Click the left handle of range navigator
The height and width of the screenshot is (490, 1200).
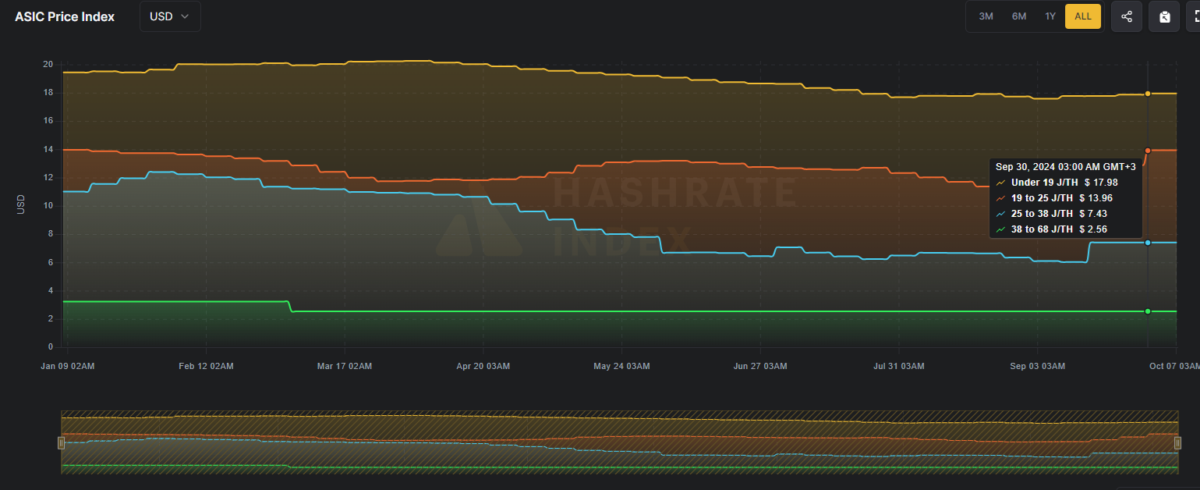click(x=61, y=442)
